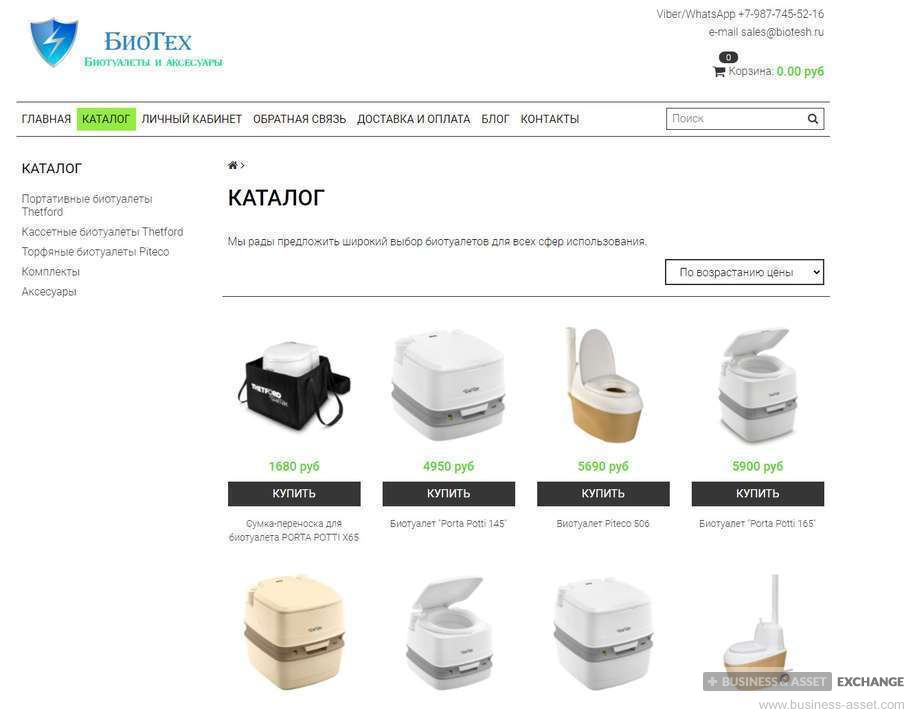The image size is (915, 720).
Task: Open the price sorting dropdown
Action: pos(744,272)
